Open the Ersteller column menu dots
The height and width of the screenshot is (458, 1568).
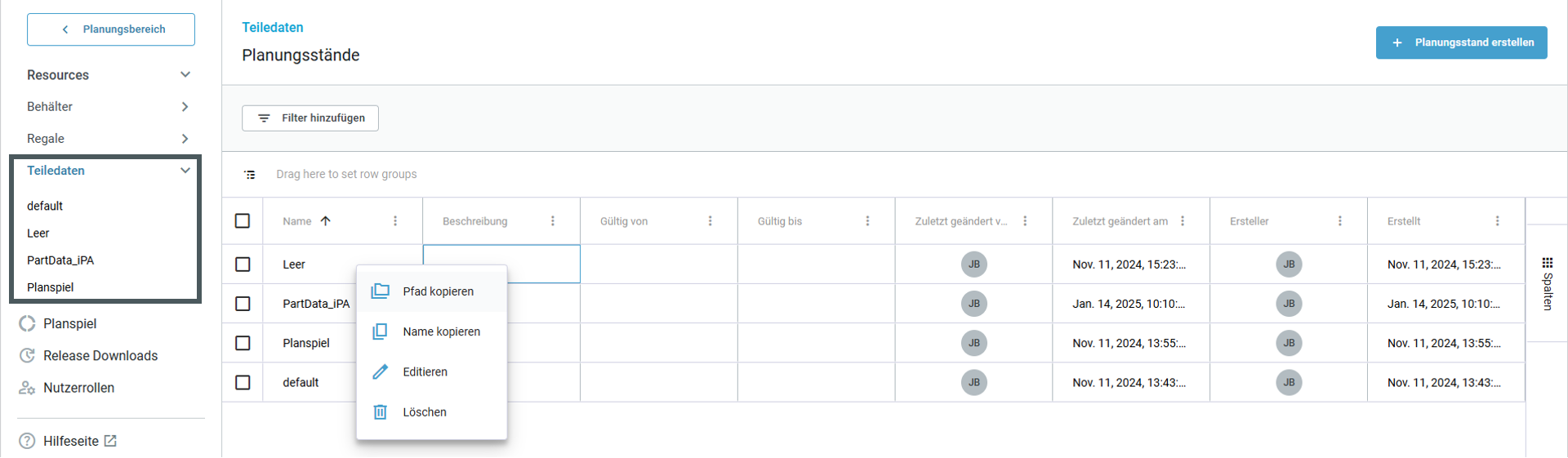tap(1340, 221)
